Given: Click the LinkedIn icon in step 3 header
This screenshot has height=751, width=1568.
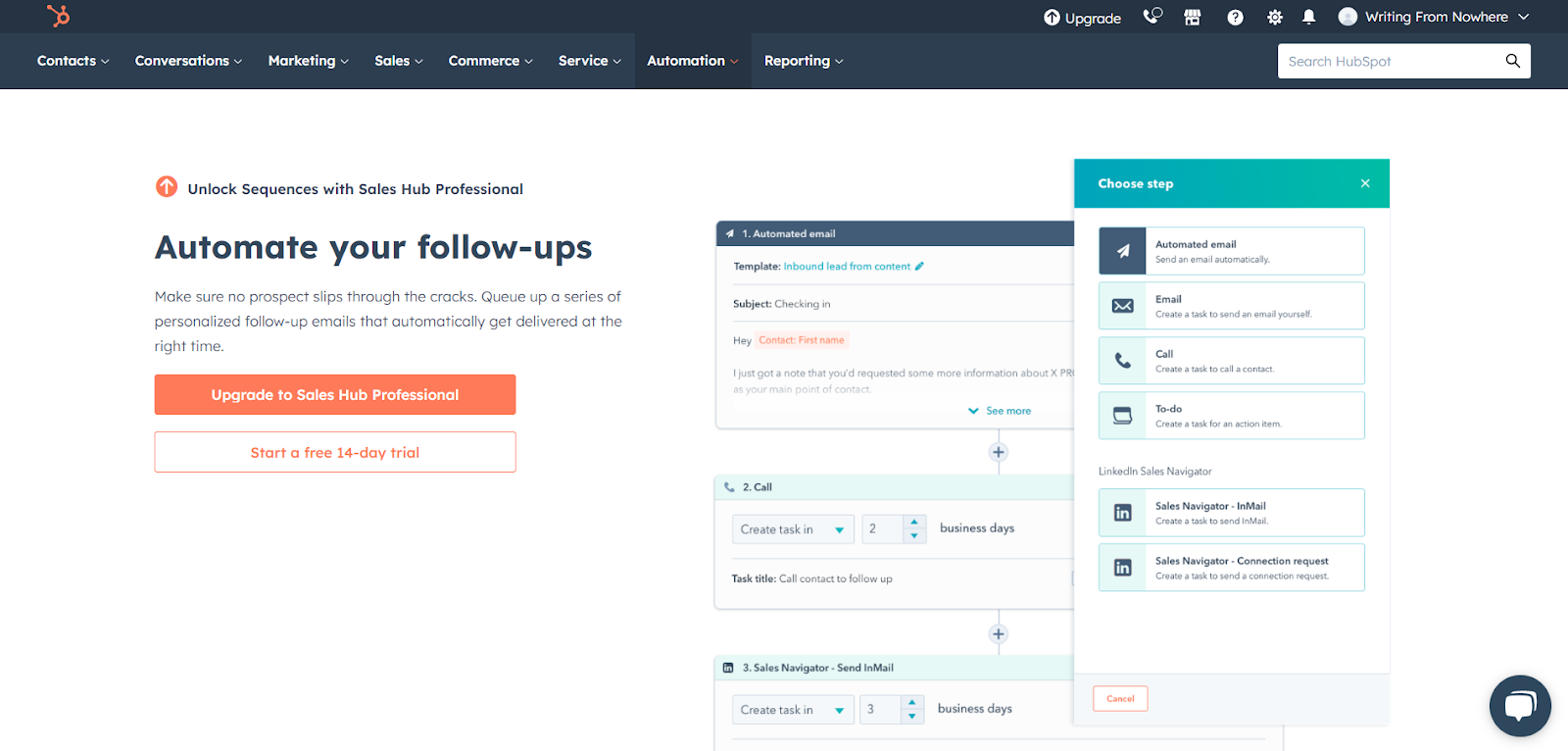Looking at the screenshot, I should (728, 668).
